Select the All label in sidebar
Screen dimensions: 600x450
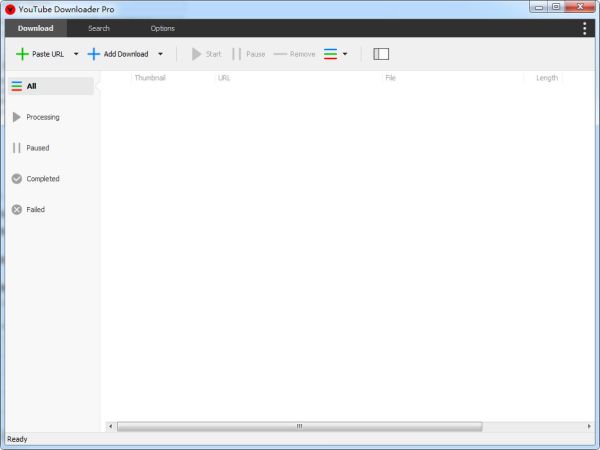31,86
